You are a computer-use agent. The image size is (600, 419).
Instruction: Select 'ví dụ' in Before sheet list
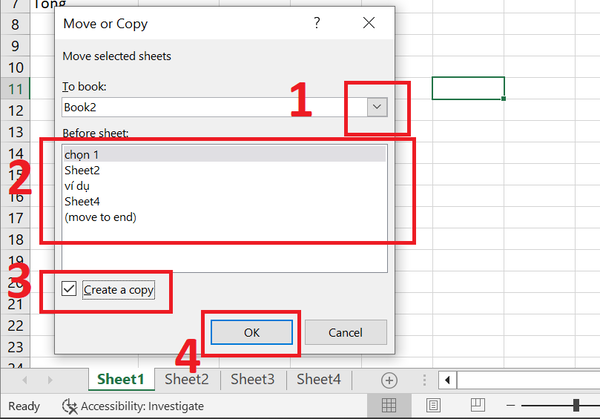click(x=225, y=186)
